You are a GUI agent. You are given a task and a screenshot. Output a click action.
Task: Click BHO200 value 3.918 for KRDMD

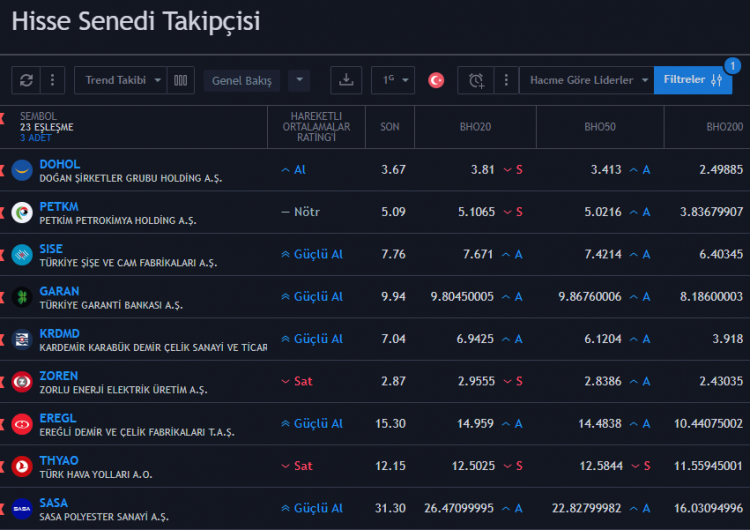tap(728, 339)
